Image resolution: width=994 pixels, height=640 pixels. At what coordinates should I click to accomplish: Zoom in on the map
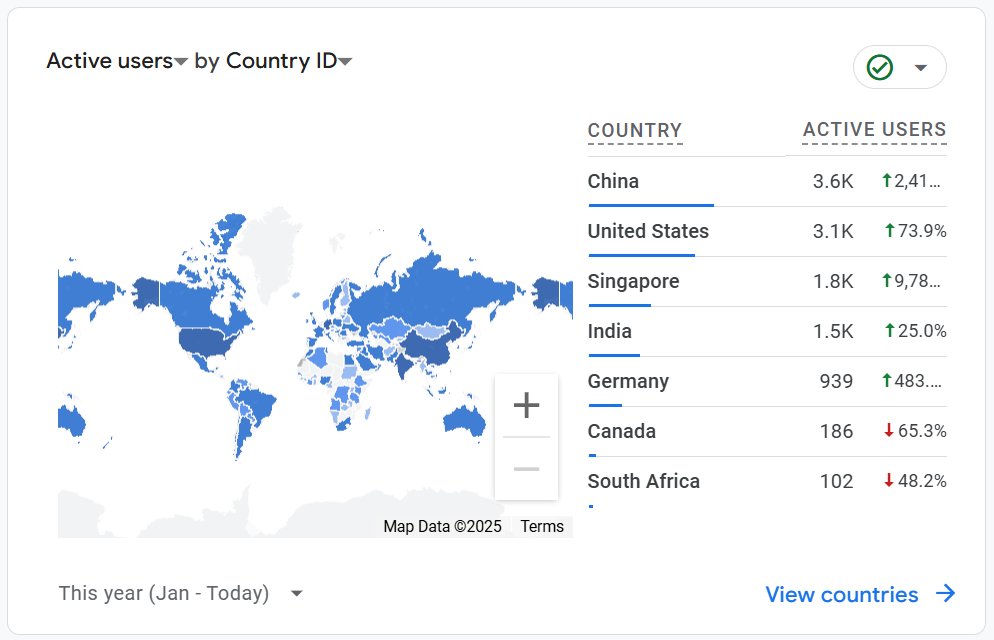(x=526, y=405)
